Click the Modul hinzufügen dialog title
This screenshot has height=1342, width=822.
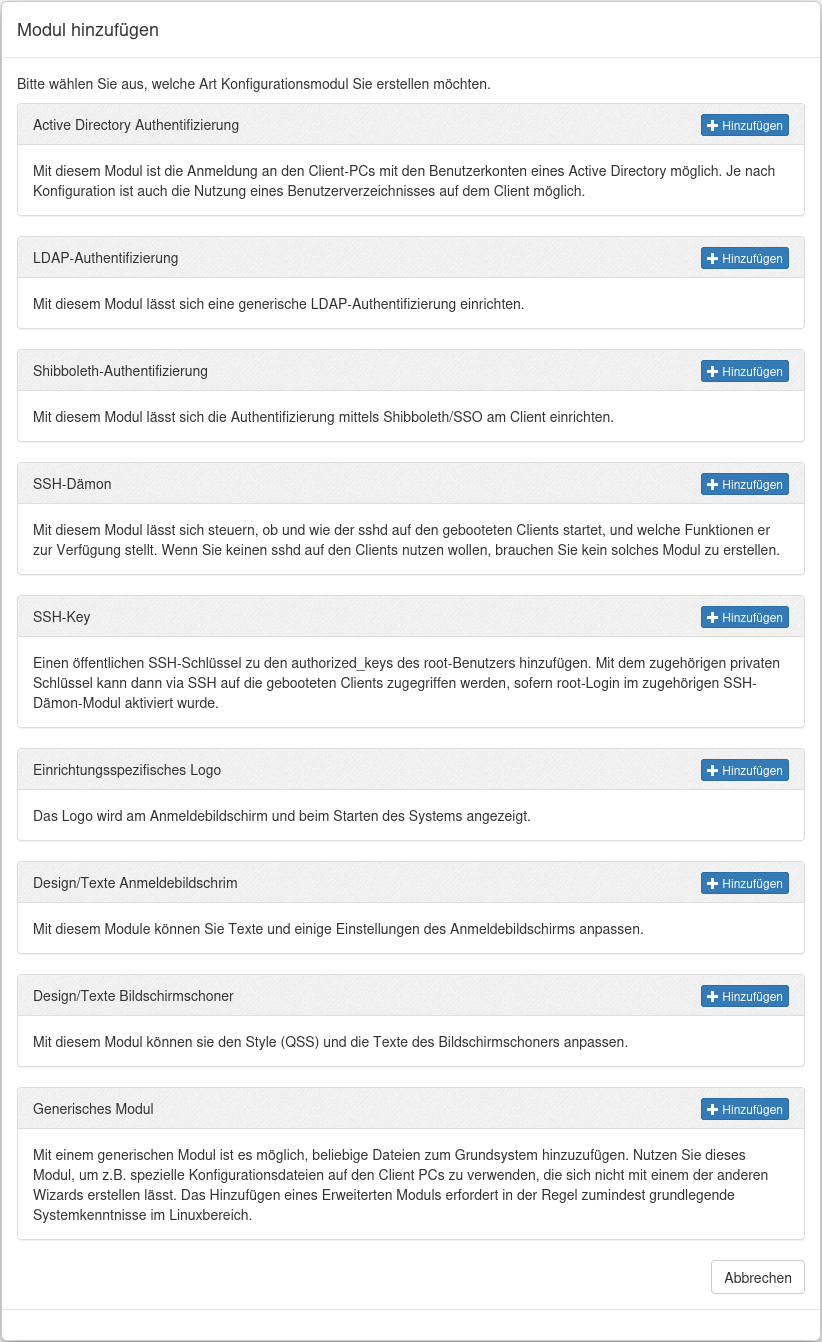click(88, 30)
